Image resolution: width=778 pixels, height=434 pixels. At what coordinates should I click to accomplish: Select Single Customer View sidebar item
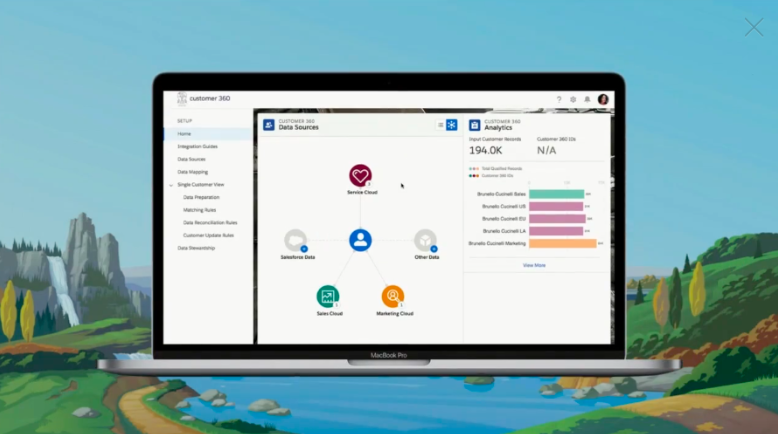pyautogui.click(x=201, y=185)
